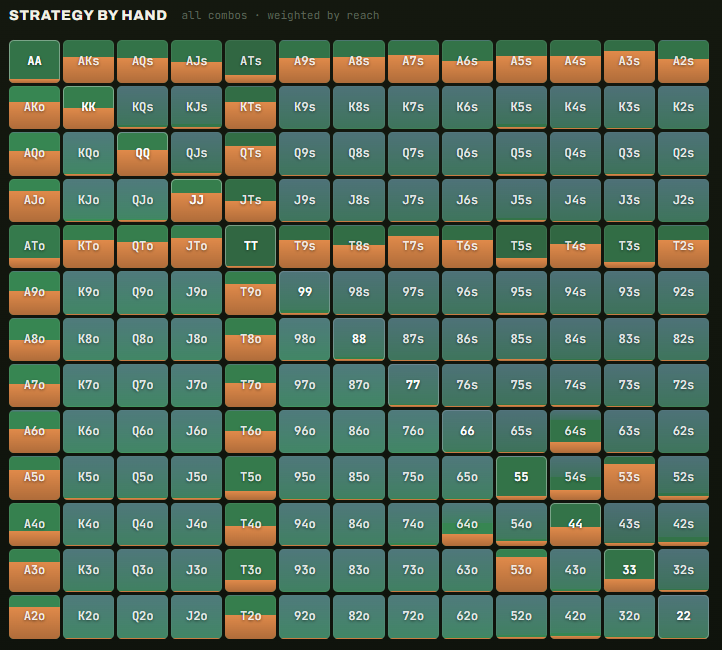The height and width of the screenshot is (650, 722).
Task: Click the T3s hand cell
Action: click(x=629, y=246)
